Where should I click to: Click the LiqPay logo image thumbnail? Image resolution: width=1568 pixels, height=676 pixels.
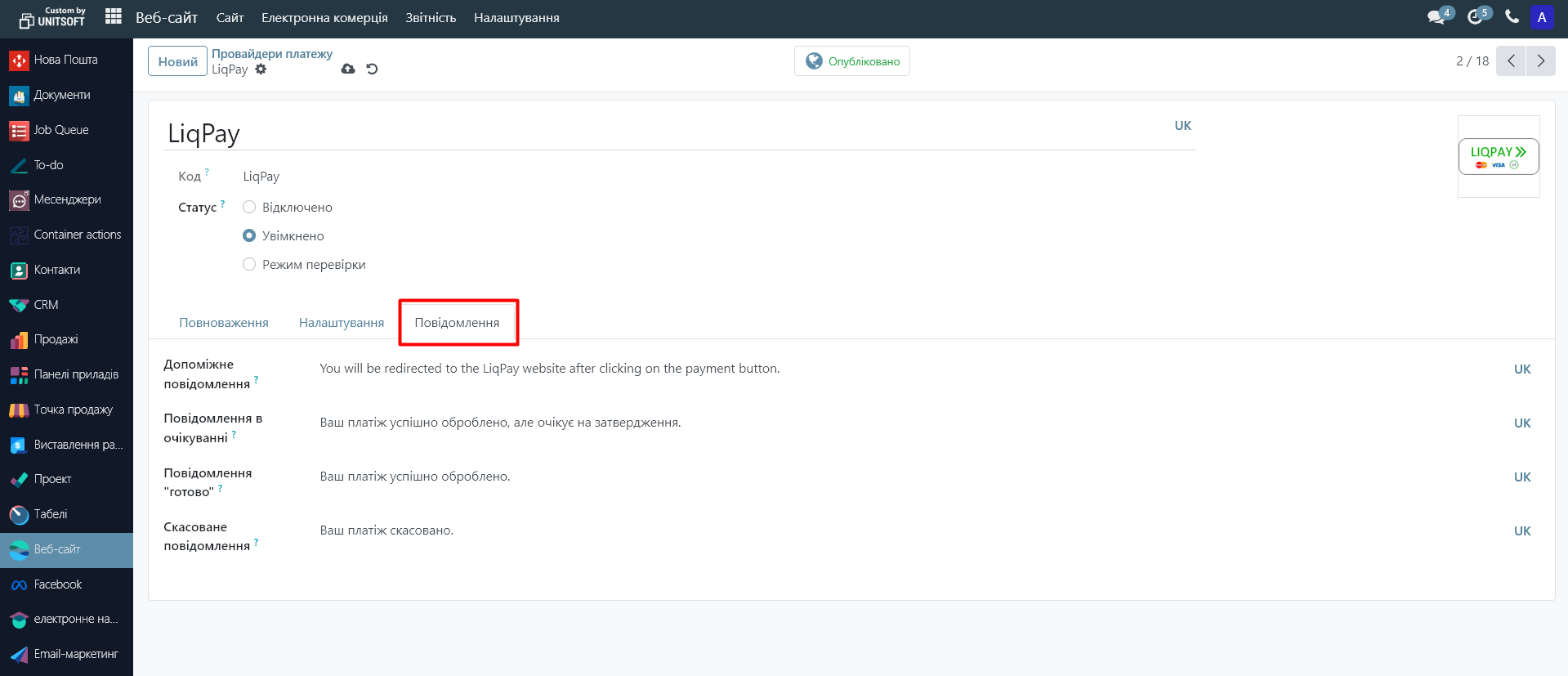pyautogui.click(x=1499, y=156)
